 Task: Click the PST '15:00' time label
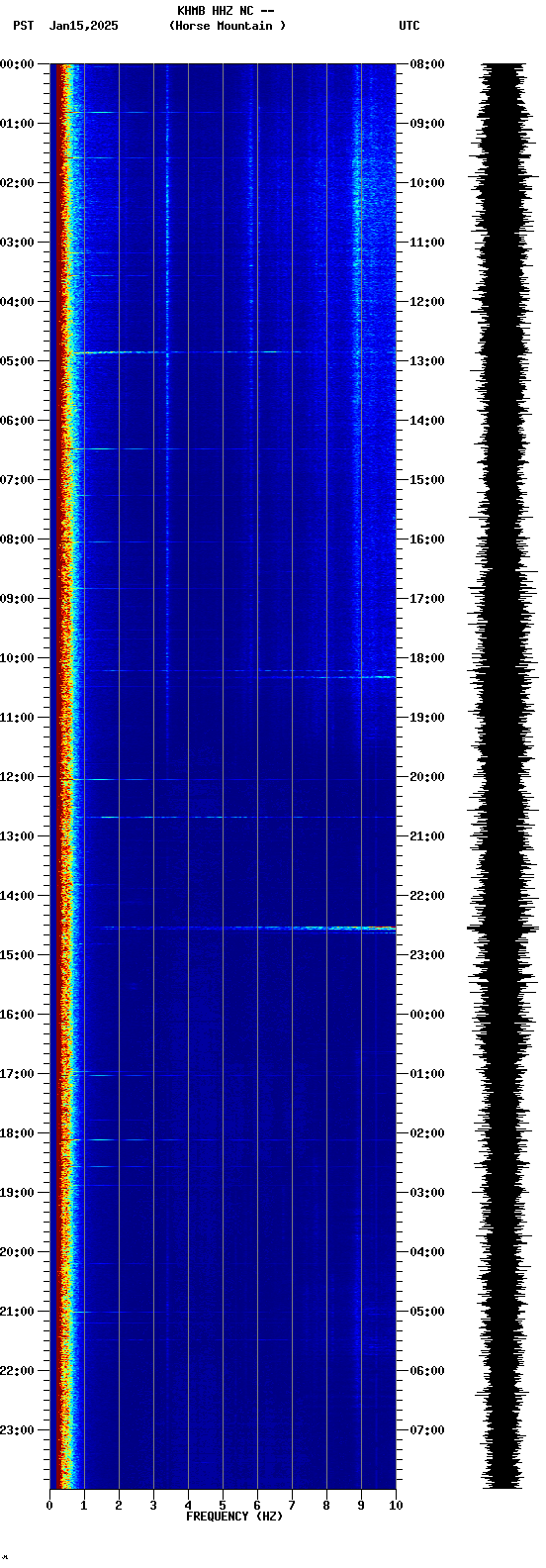17,955
